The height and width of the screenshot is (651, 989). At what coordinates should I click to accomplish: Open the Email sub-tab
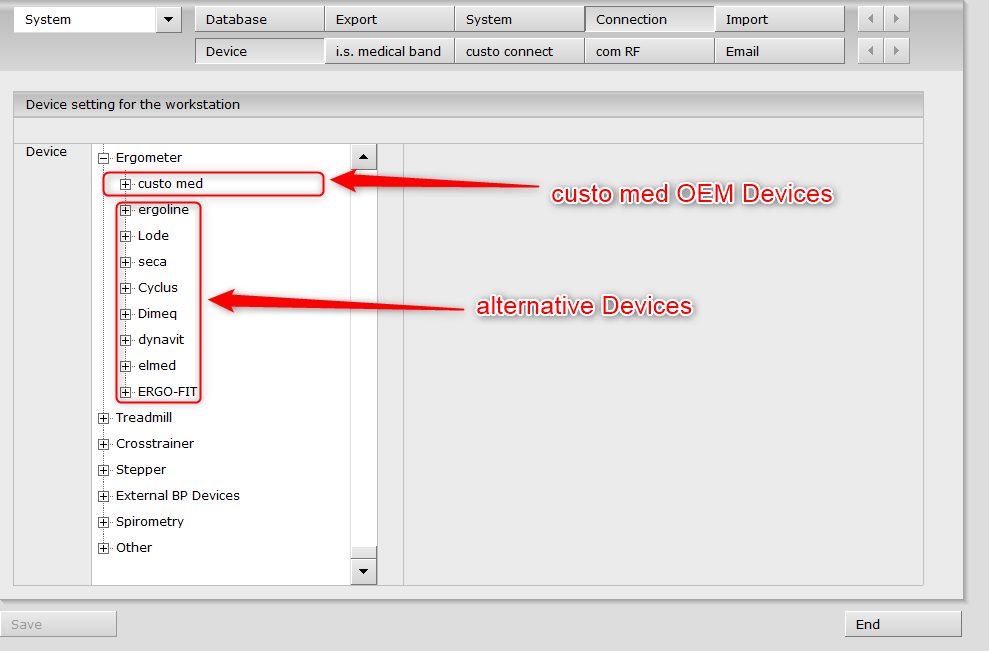pyautogui.click(x=780, y=51)
